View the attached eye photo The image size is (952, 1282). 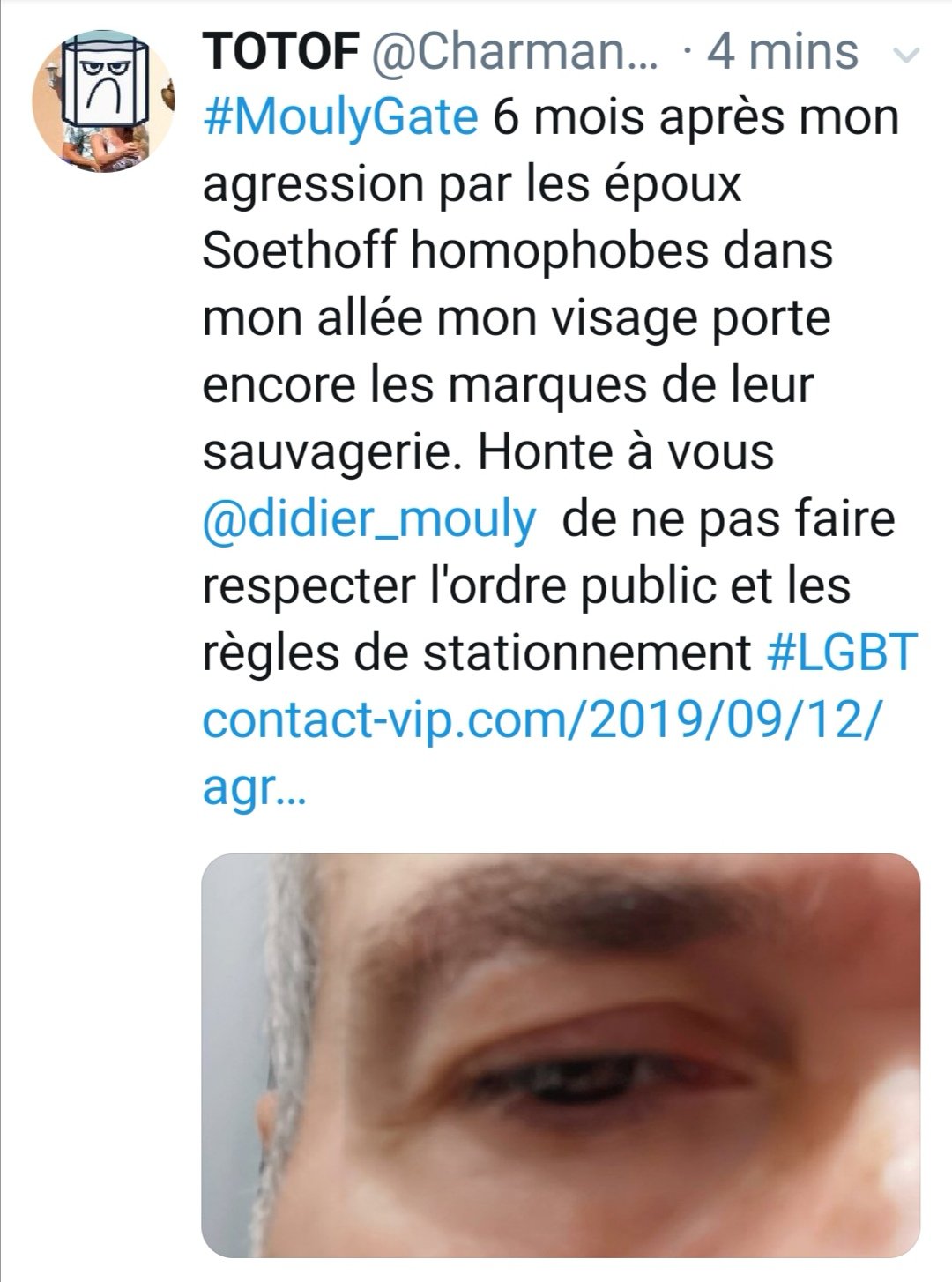561,1056
